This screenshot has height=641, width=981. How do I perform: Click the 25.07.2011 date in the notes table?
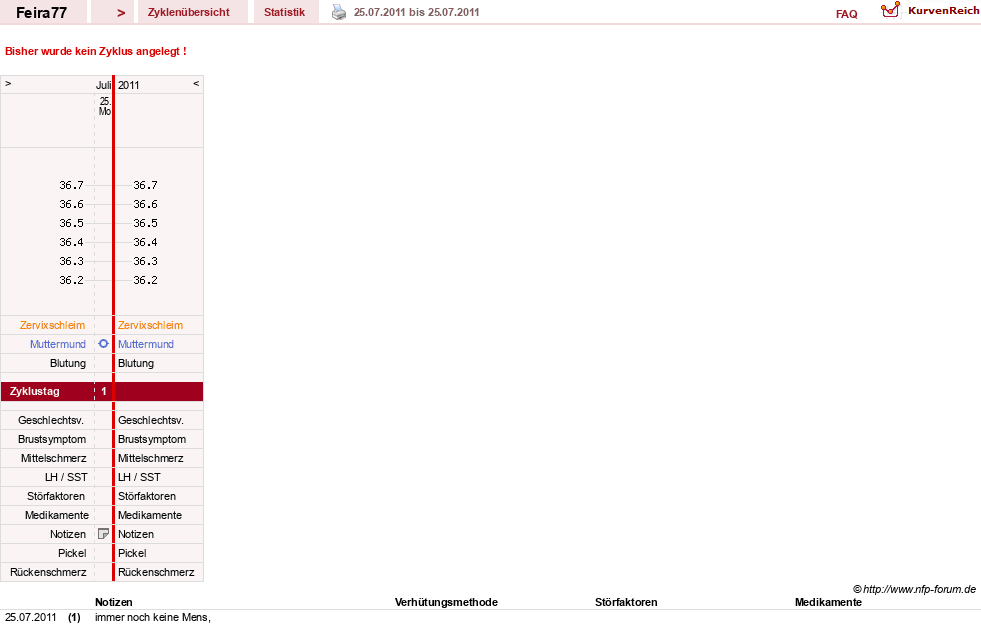31,617
